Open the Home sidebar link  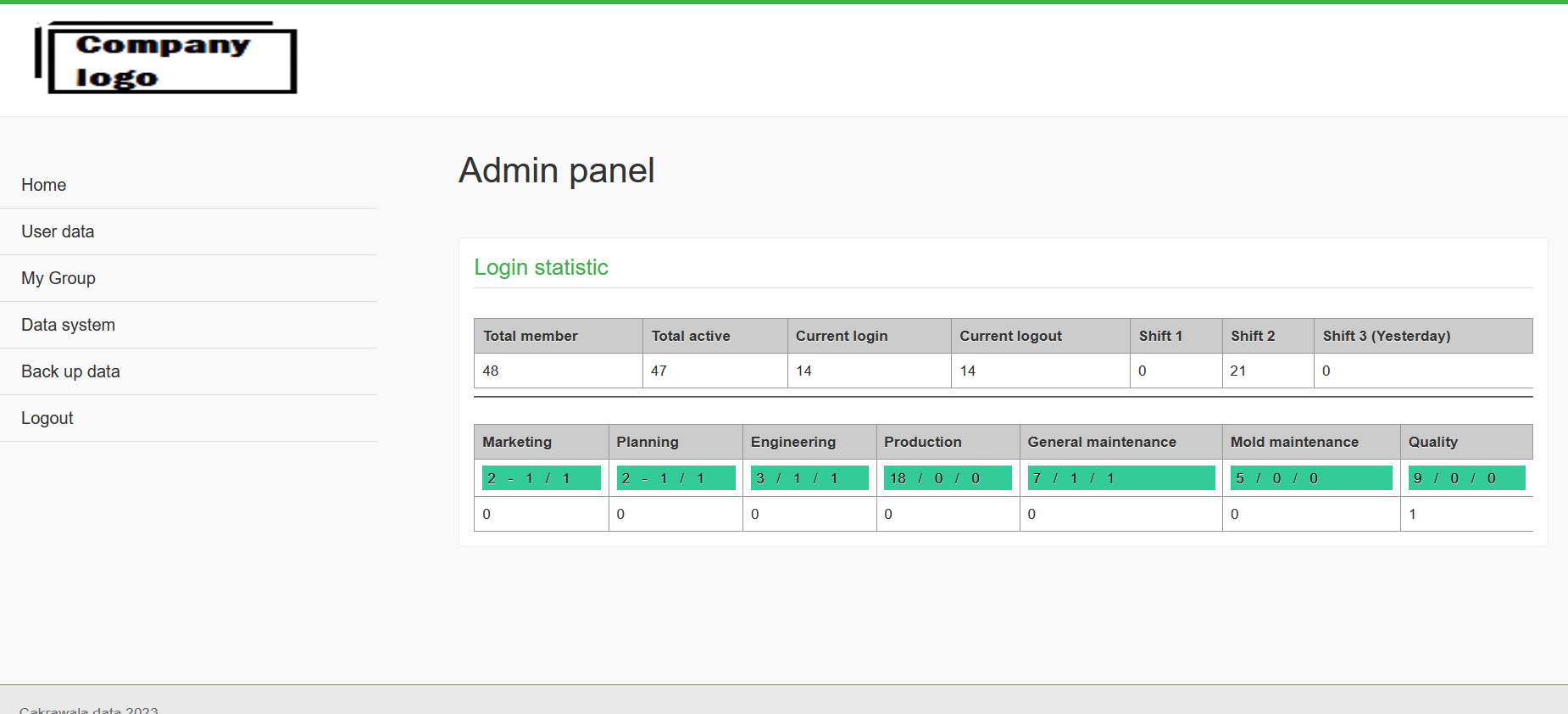(44, 185)
